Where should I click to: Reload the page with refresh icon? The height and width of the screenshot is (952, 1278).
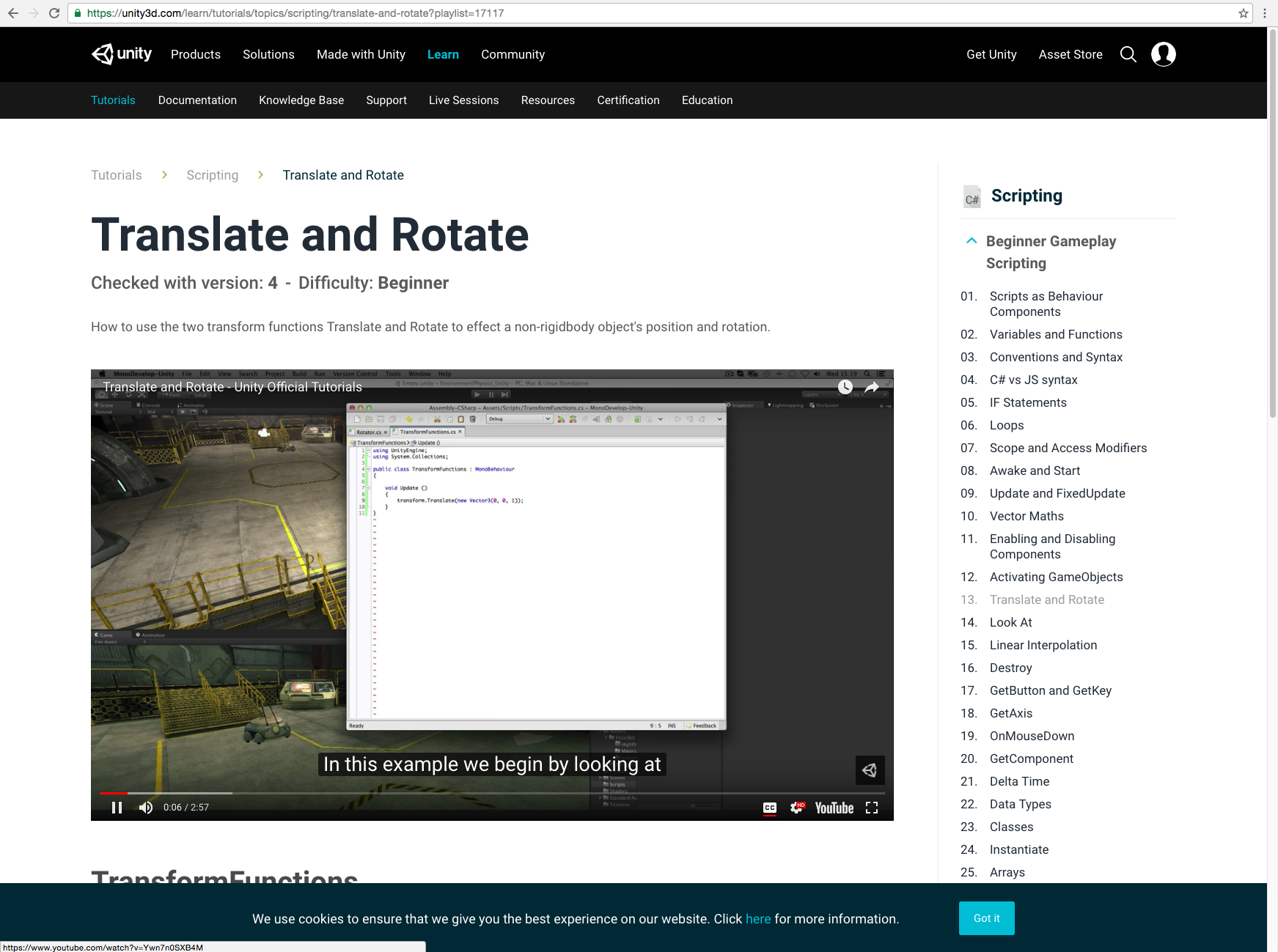point(54,13)
